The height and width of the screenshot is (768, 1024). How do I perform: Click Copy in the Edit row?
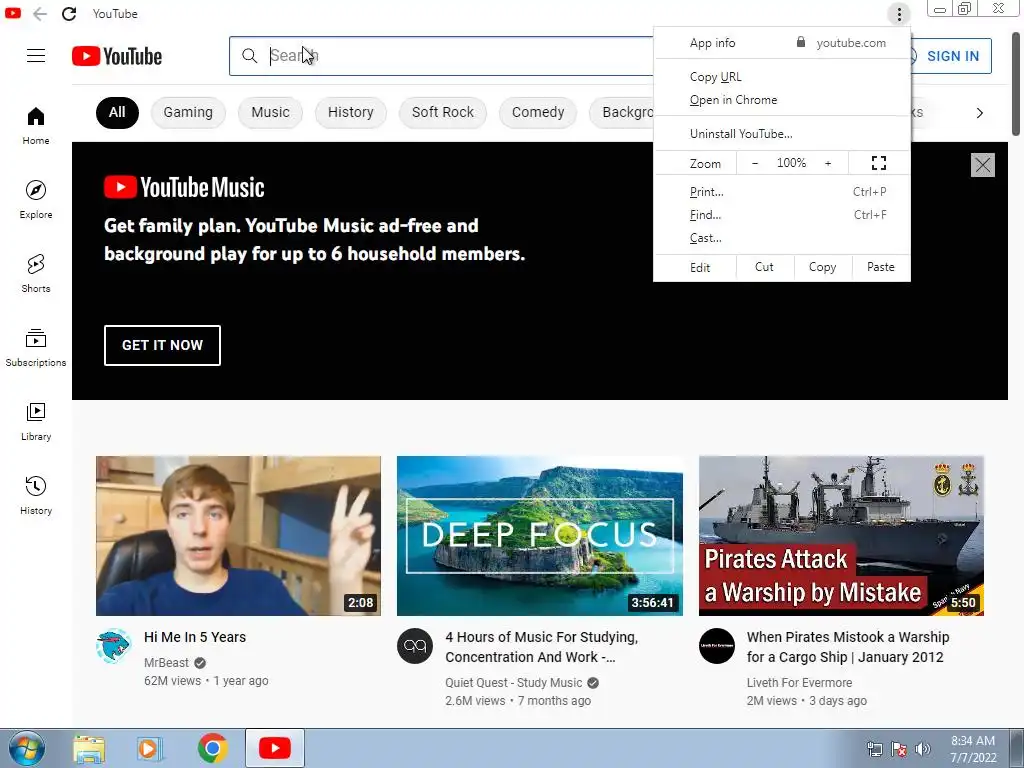pyautogui.click(x=823, y=267)
